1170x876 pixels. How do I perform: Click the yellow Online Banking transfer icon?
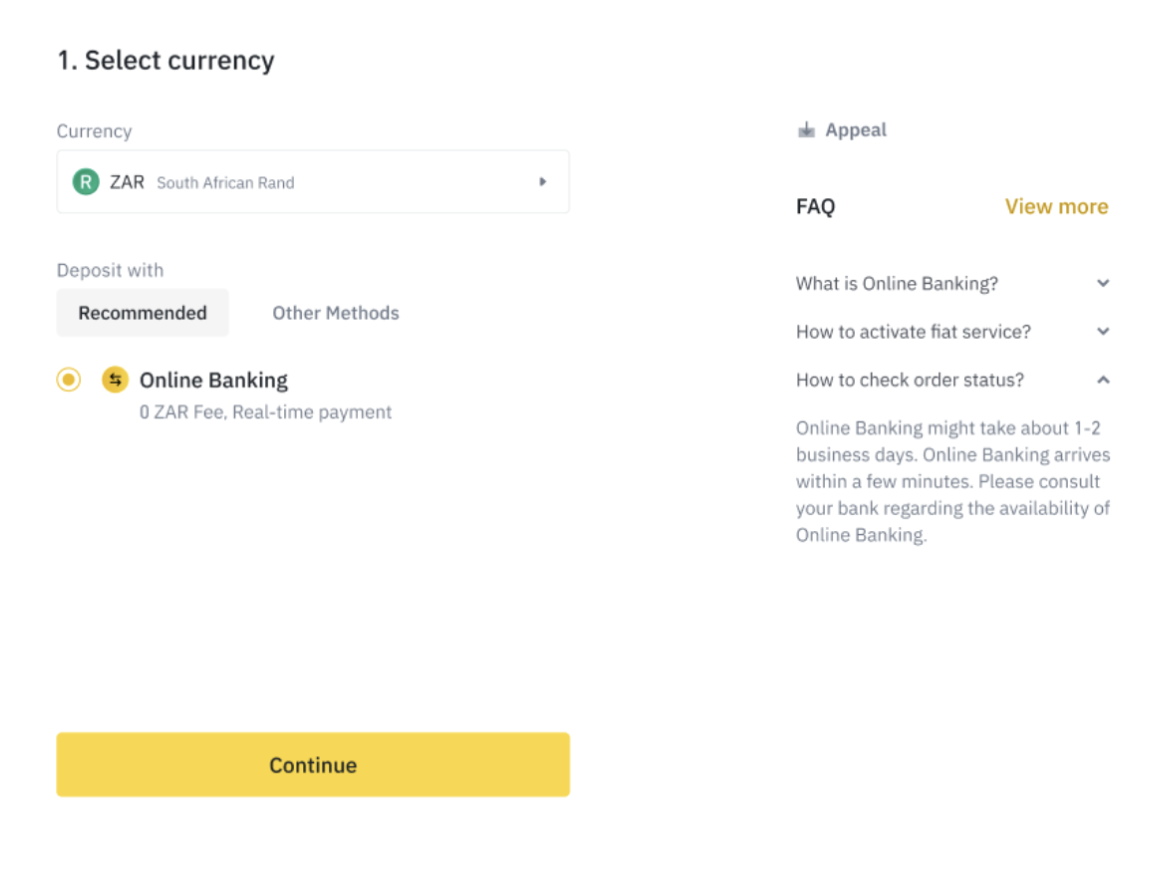coord(115,380)
